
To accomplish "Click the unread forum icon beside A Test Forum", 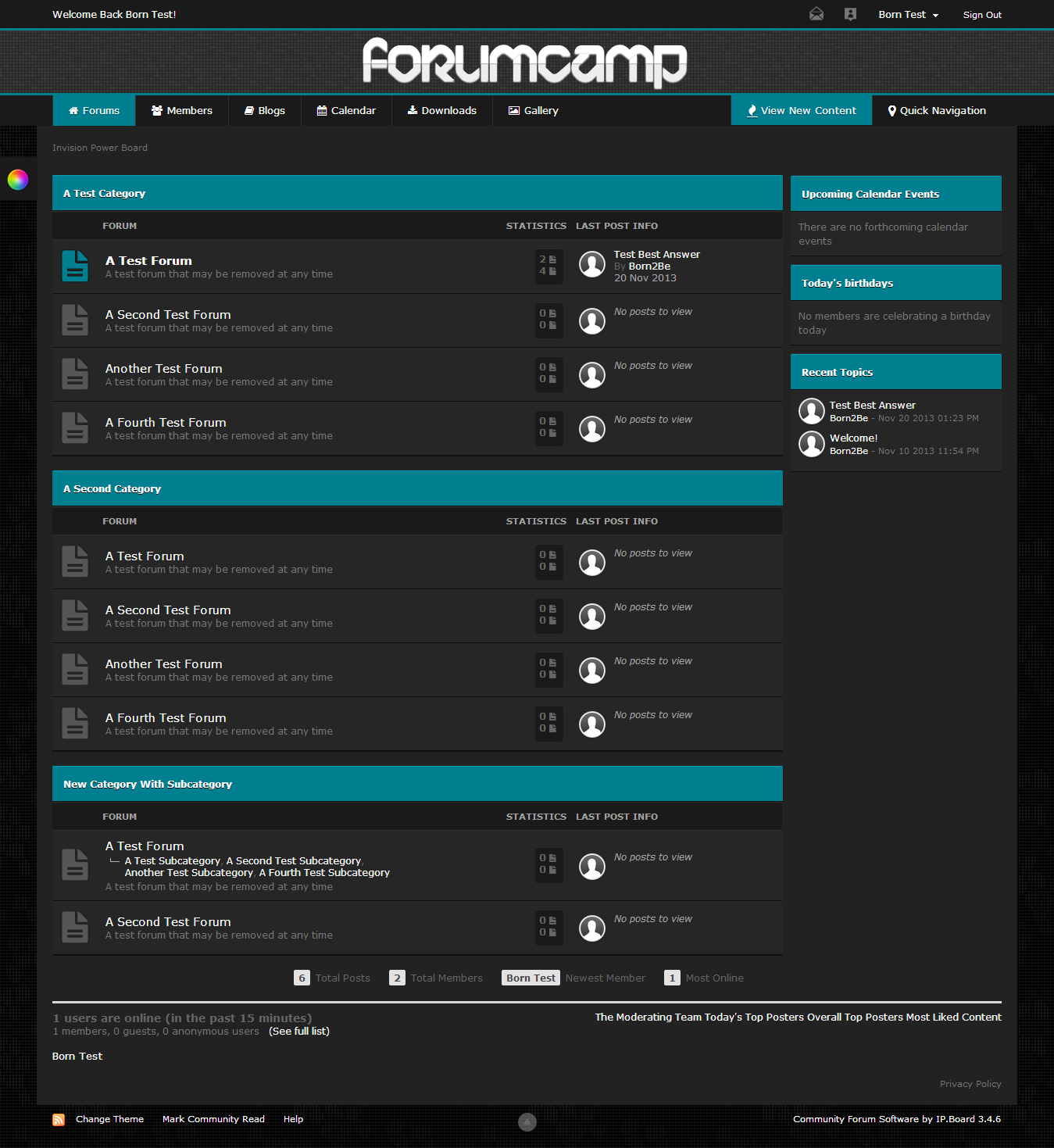I will coord(75,266).
